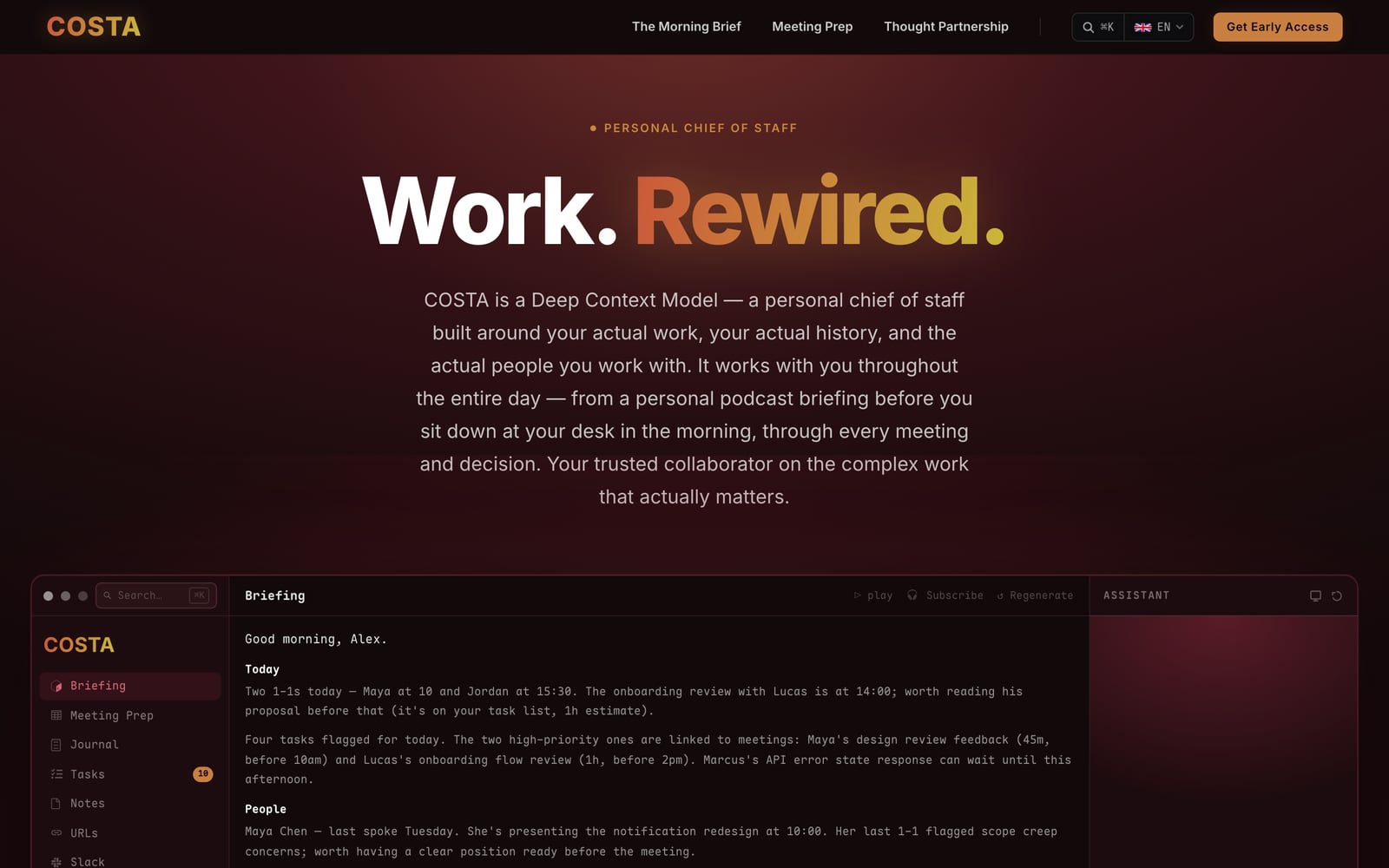
Task: Click the headphones icon beside Subscribe
Action: pyautogui.click(x=912, y=595)
